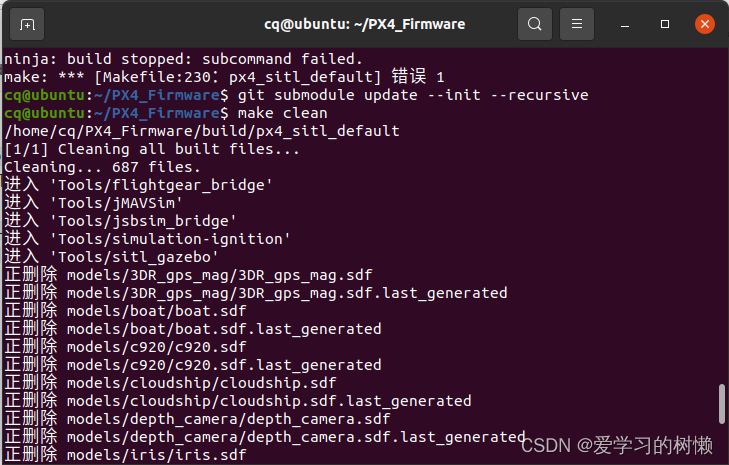Close the terminal window

coord(704,23)
